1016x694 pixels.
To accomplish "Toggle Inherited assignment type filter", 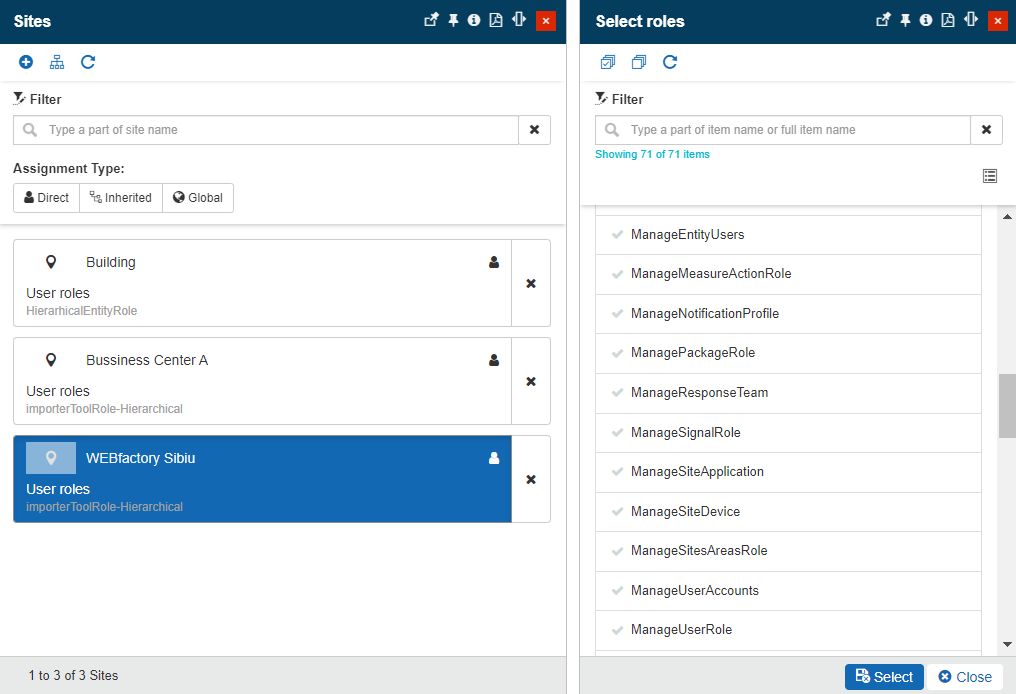I will click(120, 198).
